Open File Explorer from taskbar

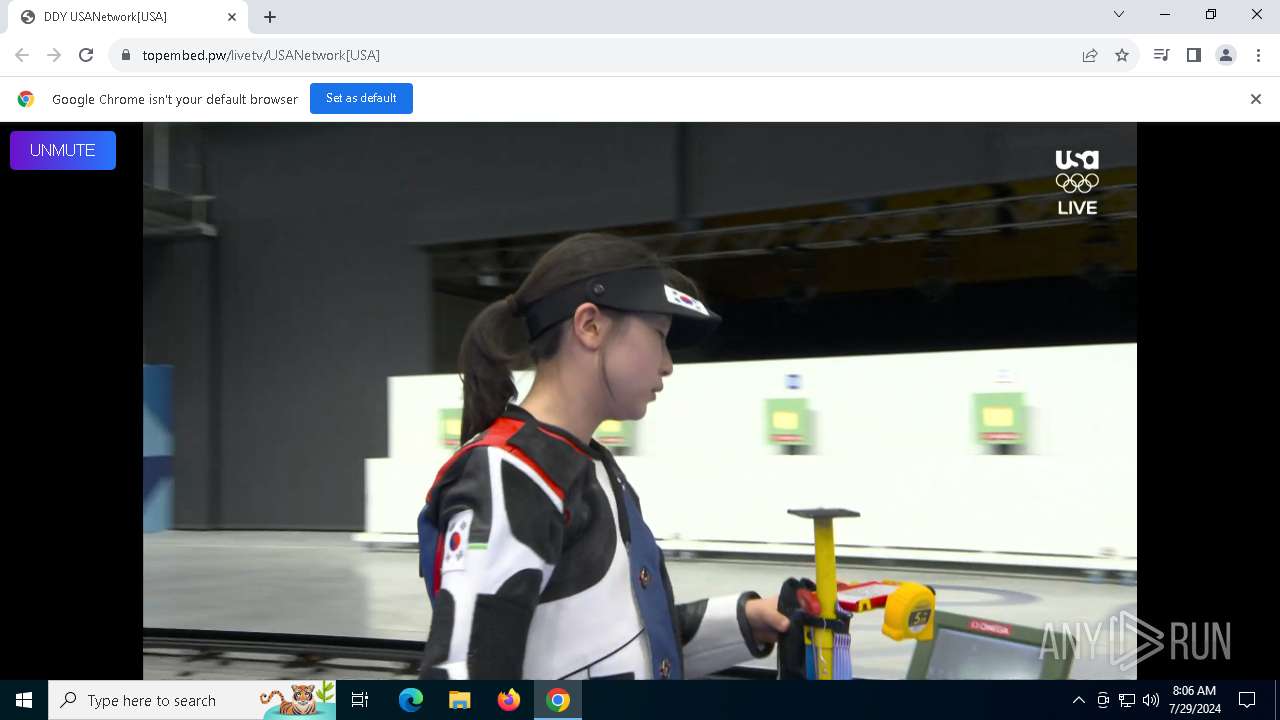coord(459,700)
